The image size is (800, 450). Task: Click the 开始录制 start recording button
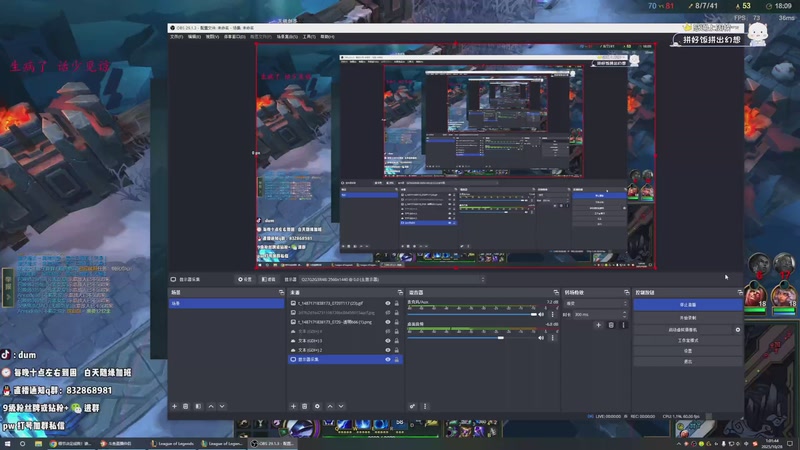[687, 317]
